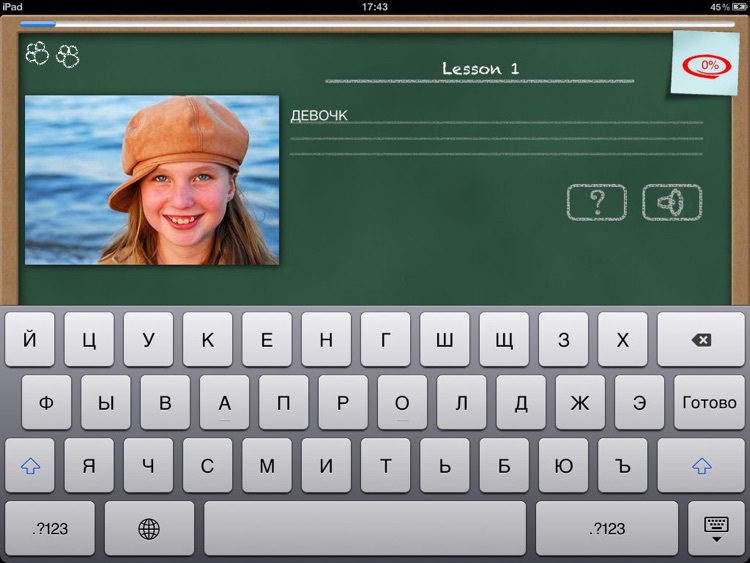Tap the Д key
The height and width of the screenshot is (563, 750).
coord(521,402)
